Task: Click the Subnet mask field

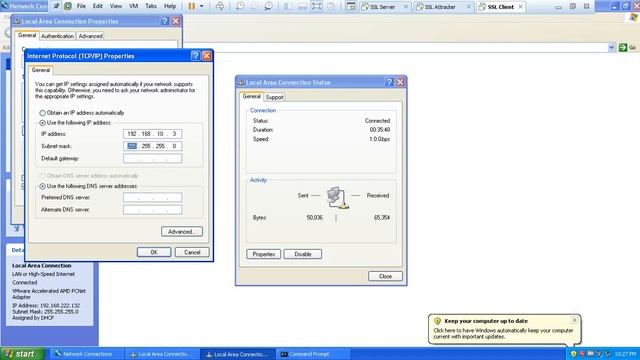Action: 152,146
